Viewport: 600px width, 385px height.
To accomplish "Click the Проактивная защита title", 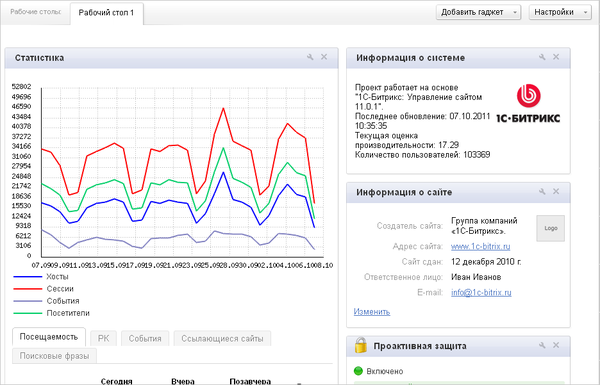I will click(420, 346).
